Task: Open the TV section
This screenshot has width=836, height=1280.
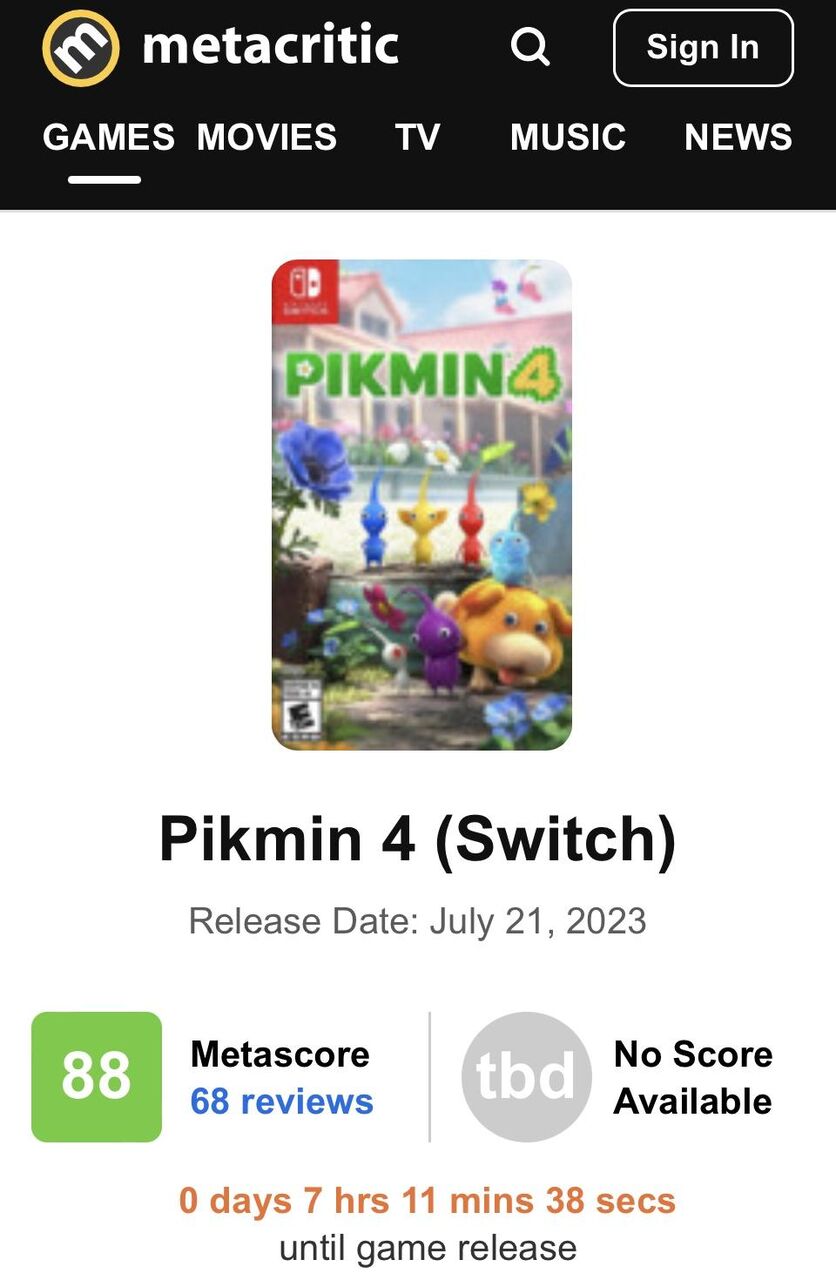Action: [417, 137]
